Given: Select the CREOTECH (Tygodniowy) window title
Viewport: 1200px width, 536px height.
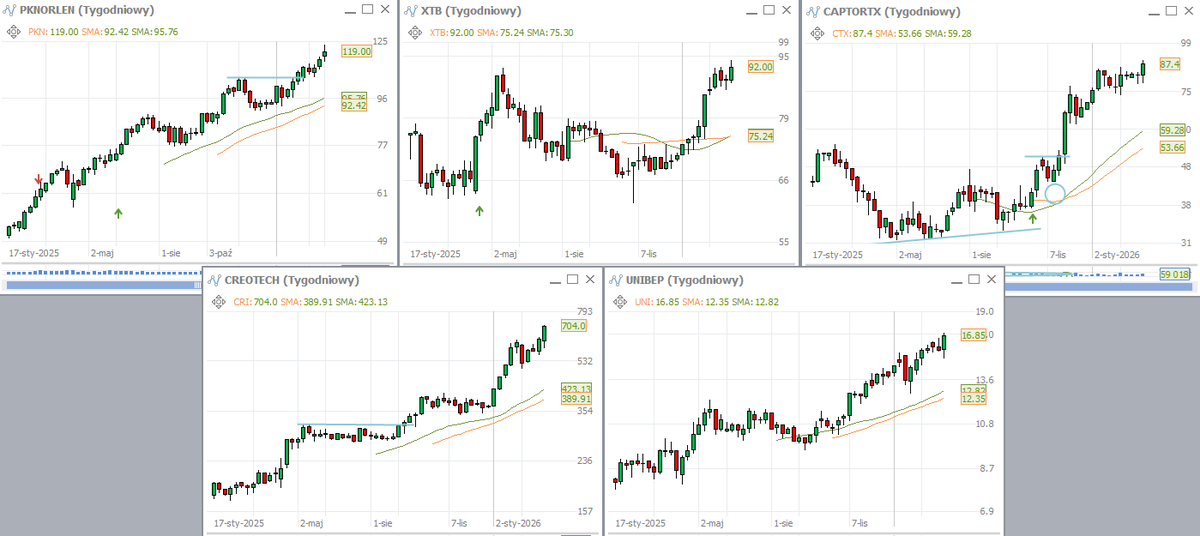Looking at the screenshot, I should tap(292, 280).
